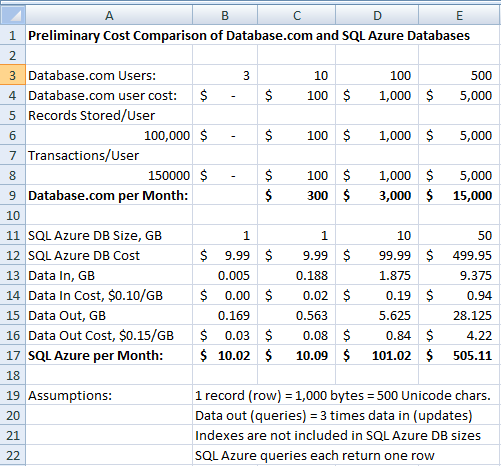Click 'Data Out, GB' label cell
The height and width of the screenshot is (466, 501).
pyautogui.click(x=109, y=315)
